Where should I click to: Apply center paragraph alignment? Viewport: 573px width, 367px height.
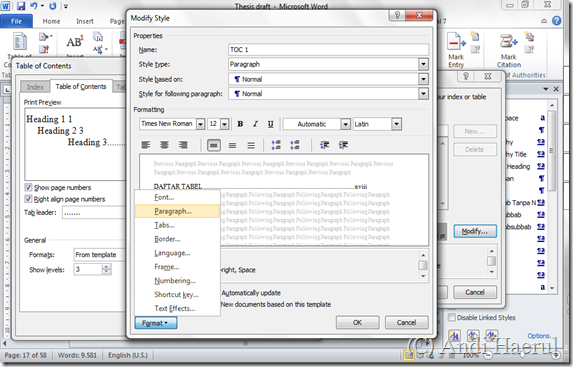(x=164, y=145)
